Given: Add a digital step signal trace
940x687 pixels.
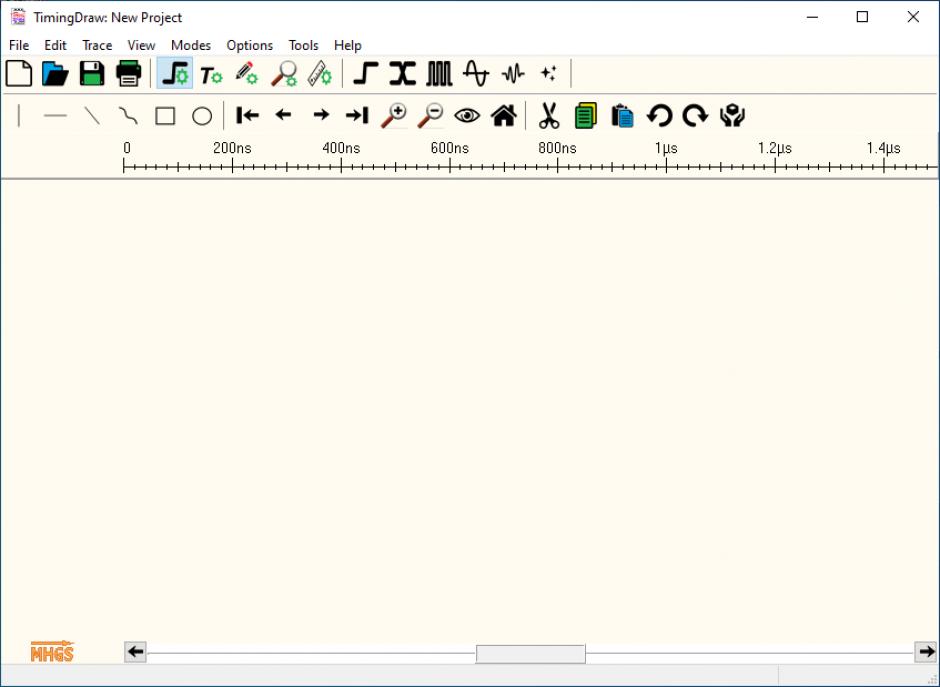Looking at the screenshot, I should pyautogui.click(x=366, y=74).
